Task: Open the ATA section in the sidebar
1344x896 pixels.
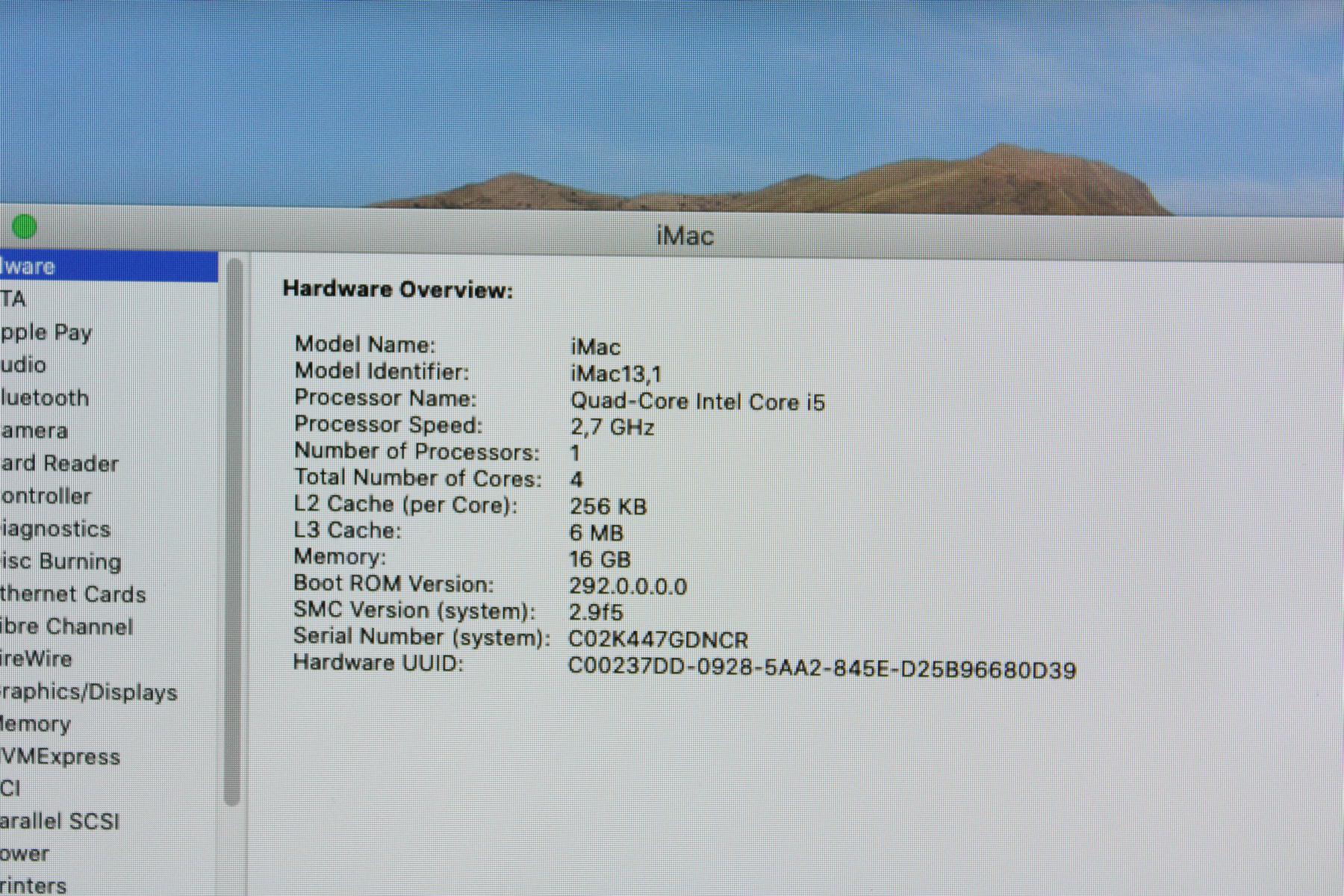Action: pos(13,299)
